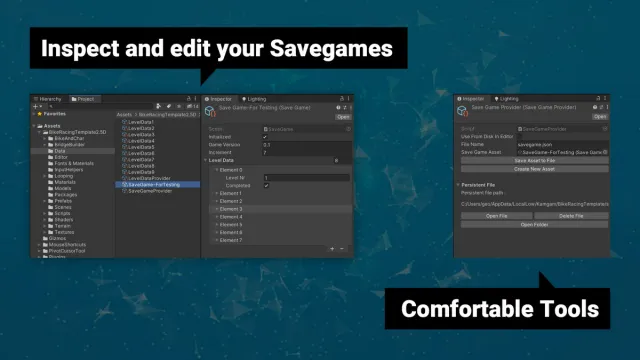This screenshot has width=640, height=360.
Task: Click the Open File button
Action: 497,216
